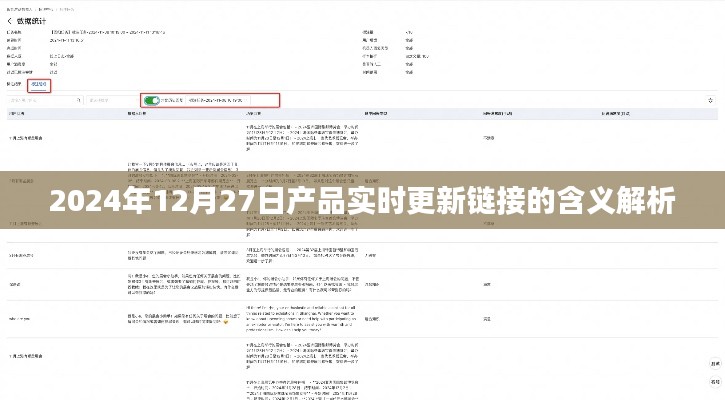The width and height of the screenshot is (725, 400).
Task: Click the second column header of the table
Action: point(137,115)
